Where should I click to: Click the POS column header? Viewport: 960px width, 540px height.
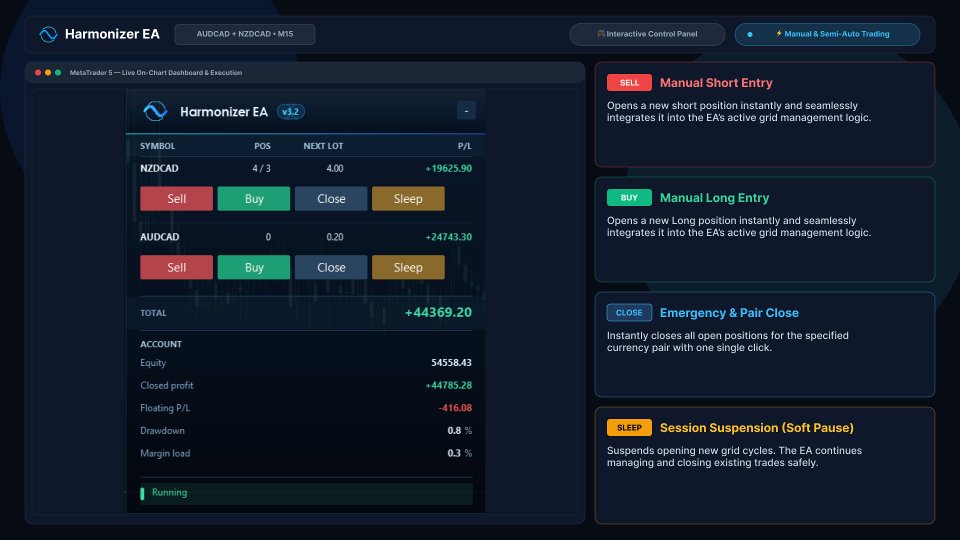pos(262,146)
